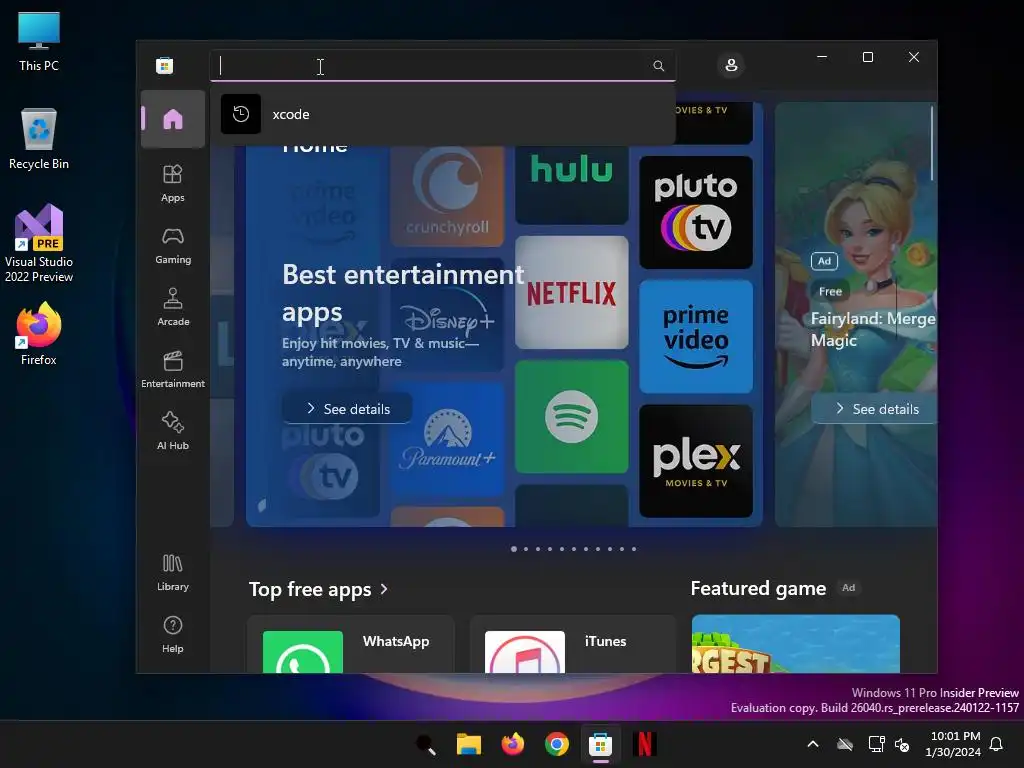Click the Microsoft Store taskbar icon
The height and width of the screenshot is (768, 1024).
coord(600,744)
